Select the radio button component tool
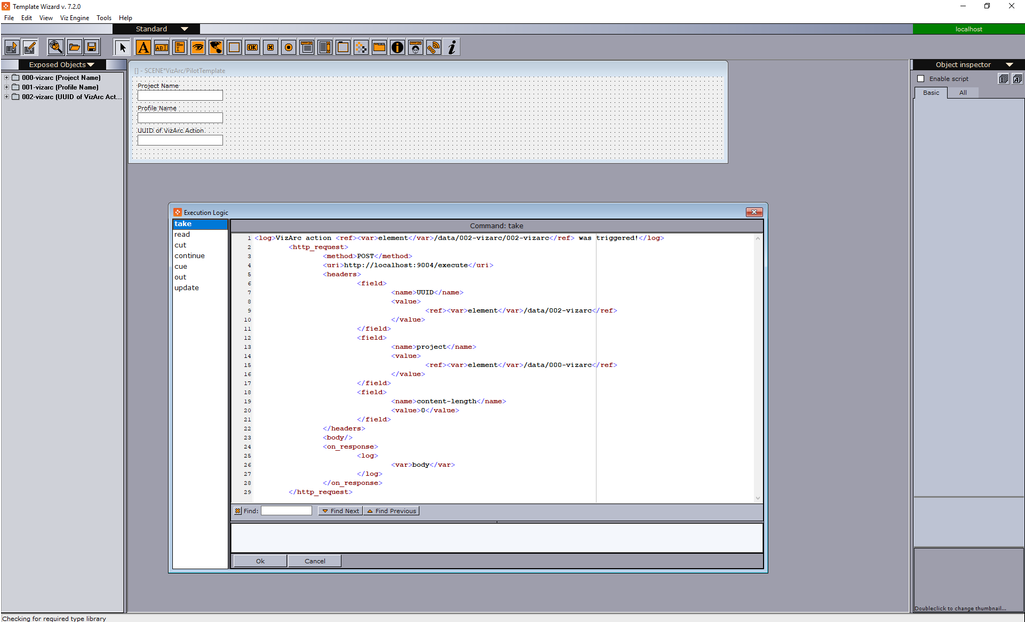Screen dimensions: 1026x622 [288, 47]
